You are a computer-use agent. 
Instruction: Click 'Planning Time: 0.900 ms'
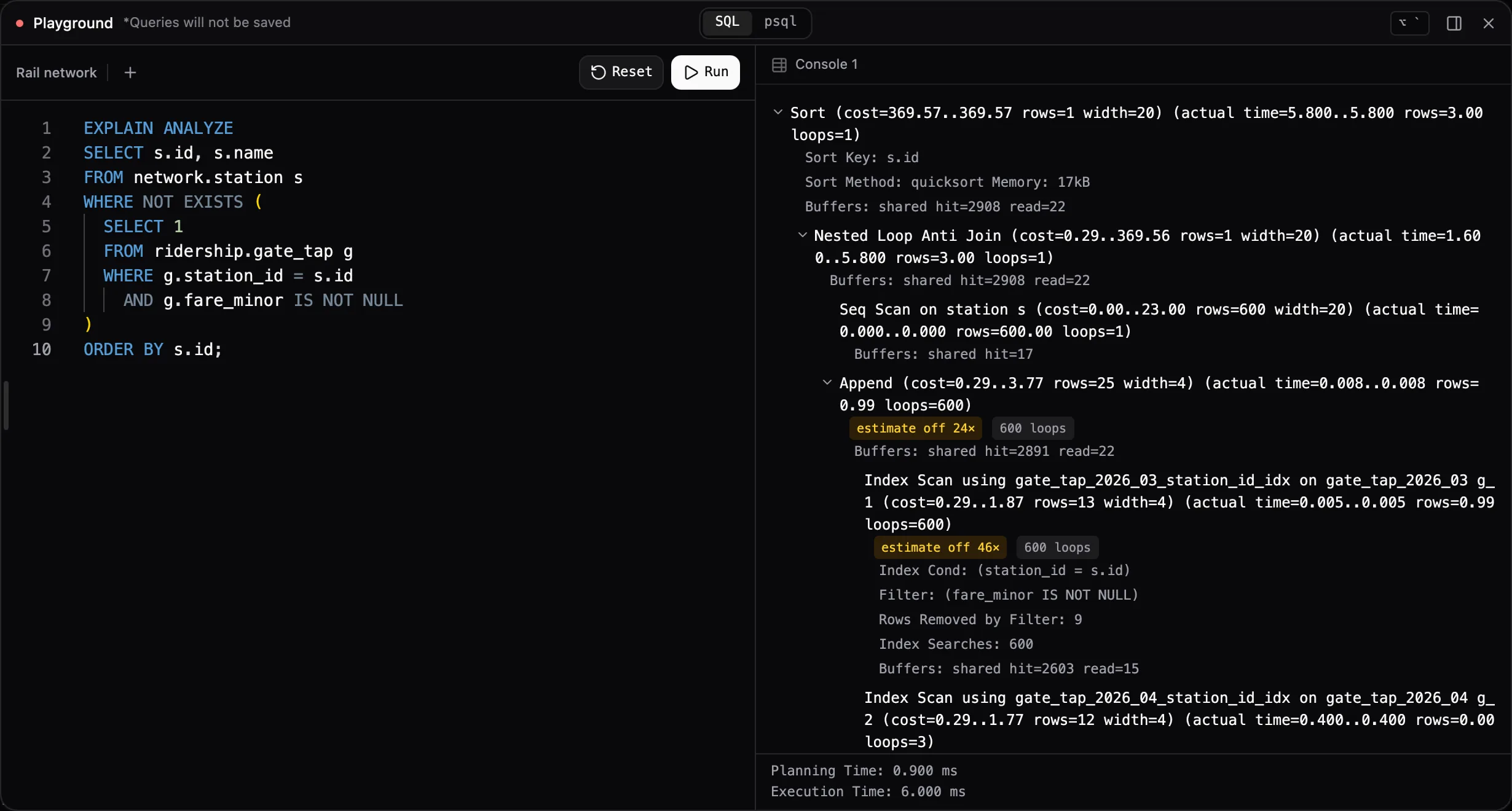point(864,771)
